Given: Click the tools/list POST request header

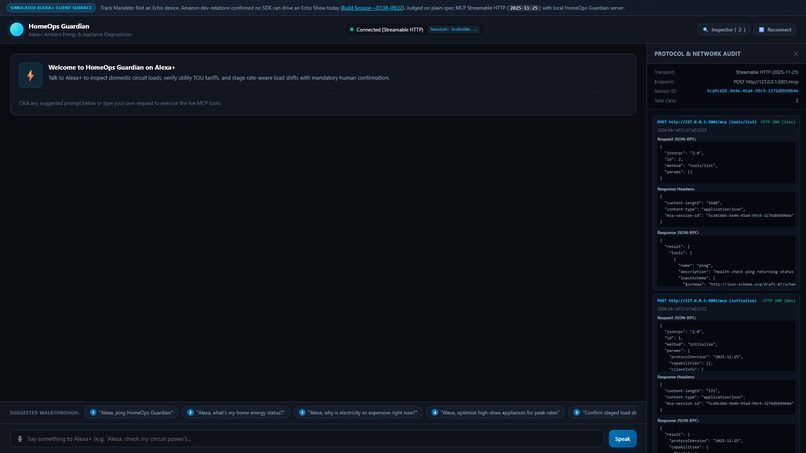Looking at the screenshot, I should pos(706,122).
